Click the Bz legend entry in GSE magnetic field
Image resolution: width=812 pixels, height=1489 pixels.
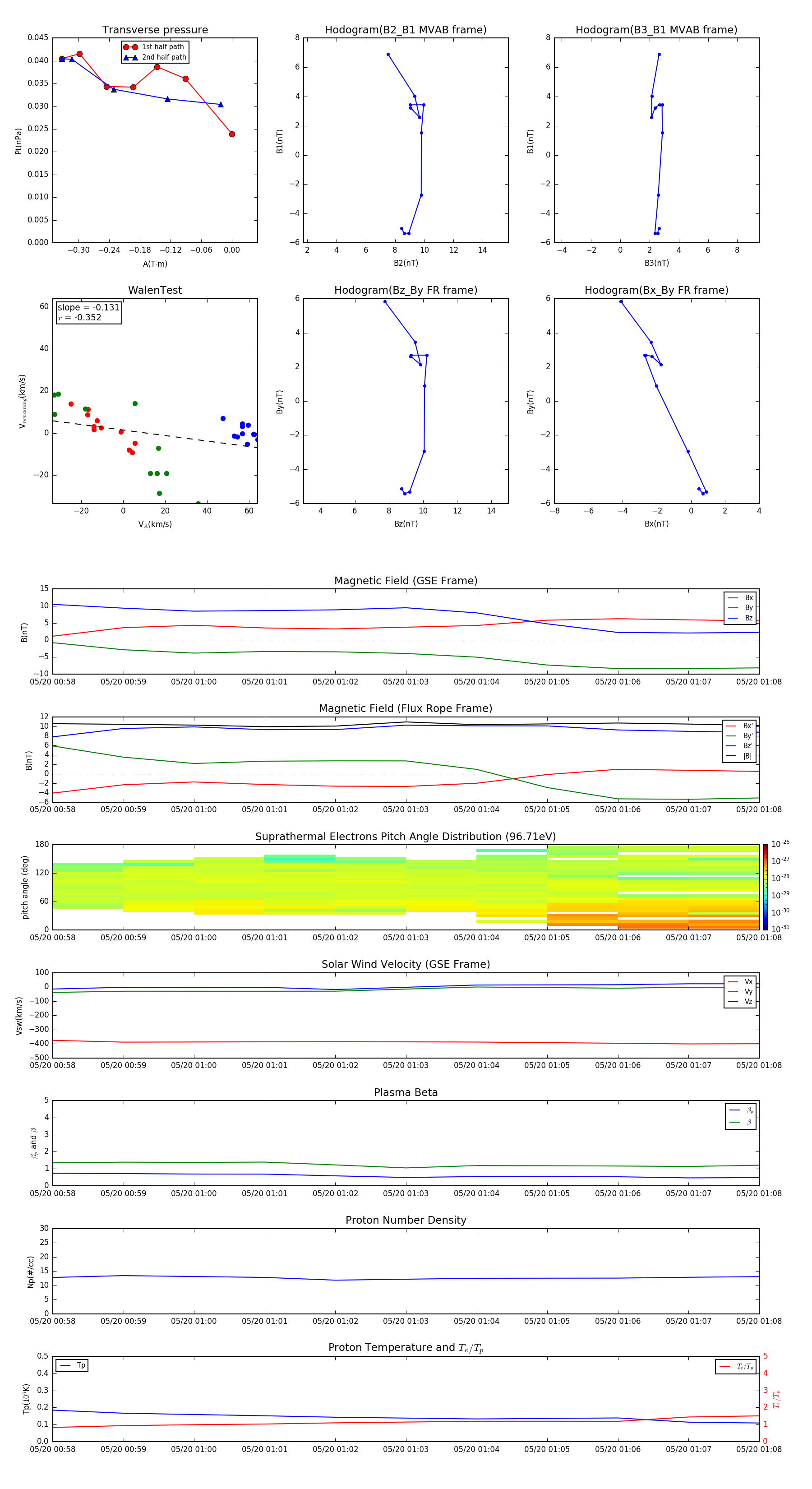[740, 619]
